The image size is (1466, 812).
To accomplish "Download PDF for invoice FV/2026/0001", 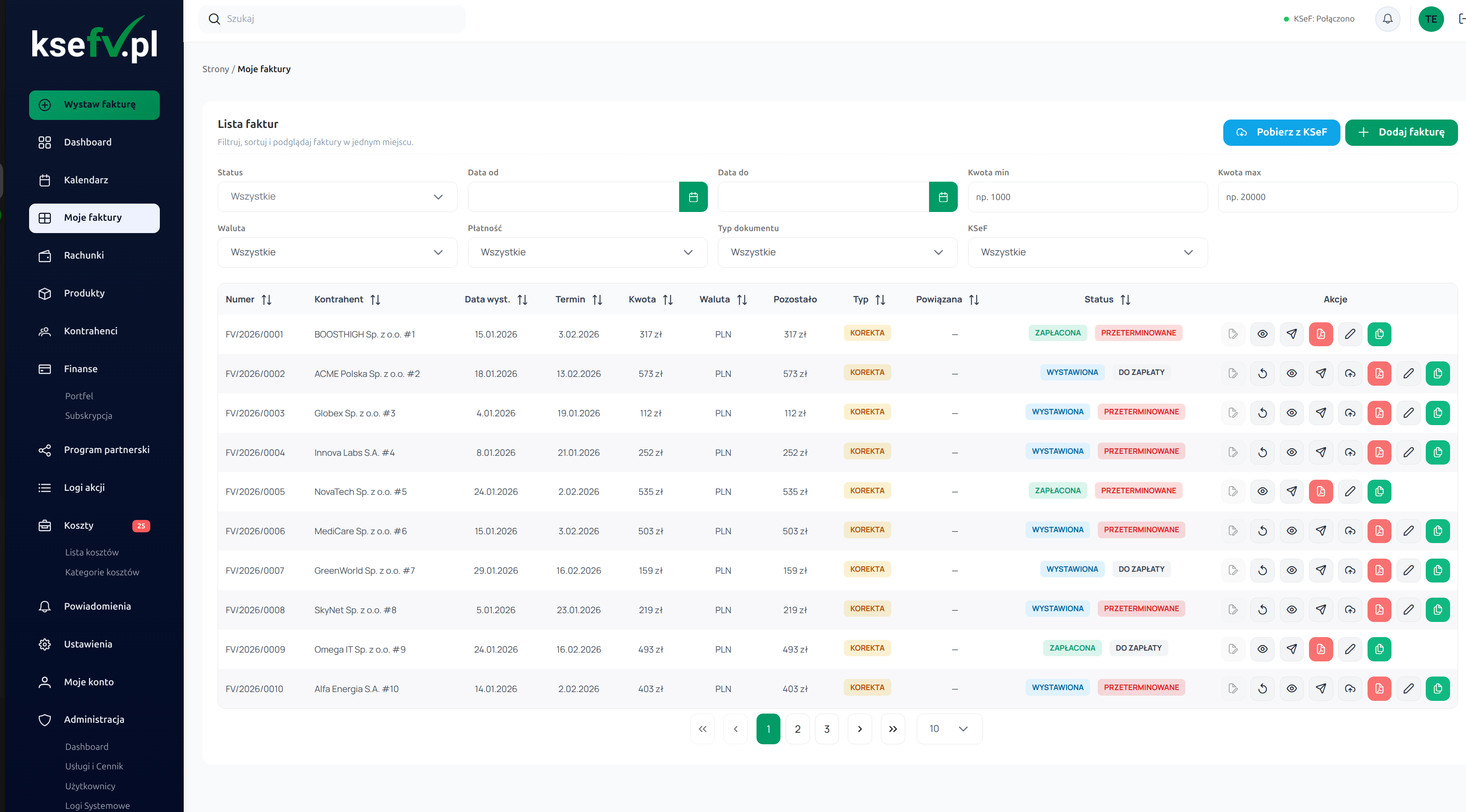I will (x=1320, y=334).
